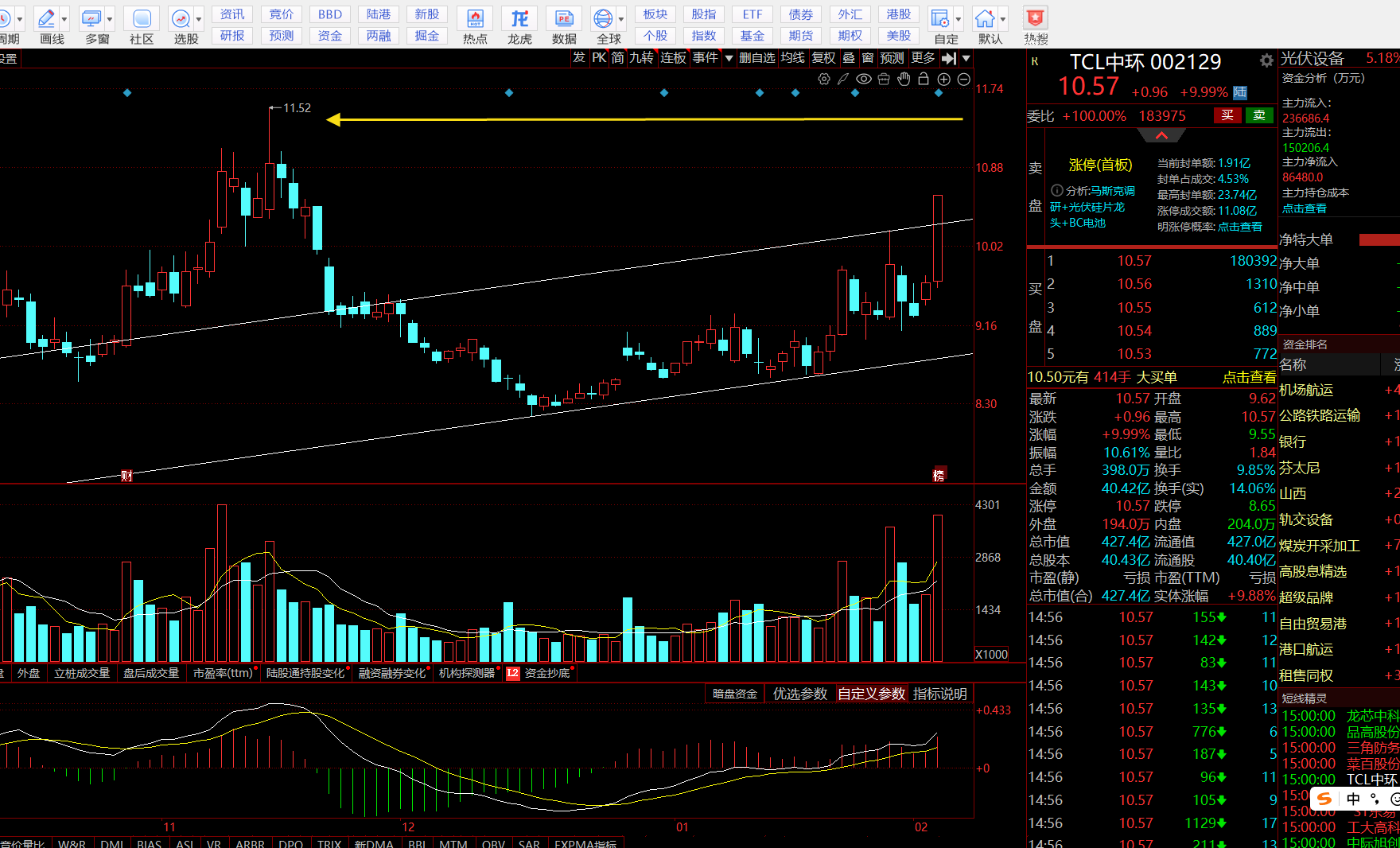1400x848 pixels.
Task: Click the chart toolbox icon
Action: coord(884,79)
